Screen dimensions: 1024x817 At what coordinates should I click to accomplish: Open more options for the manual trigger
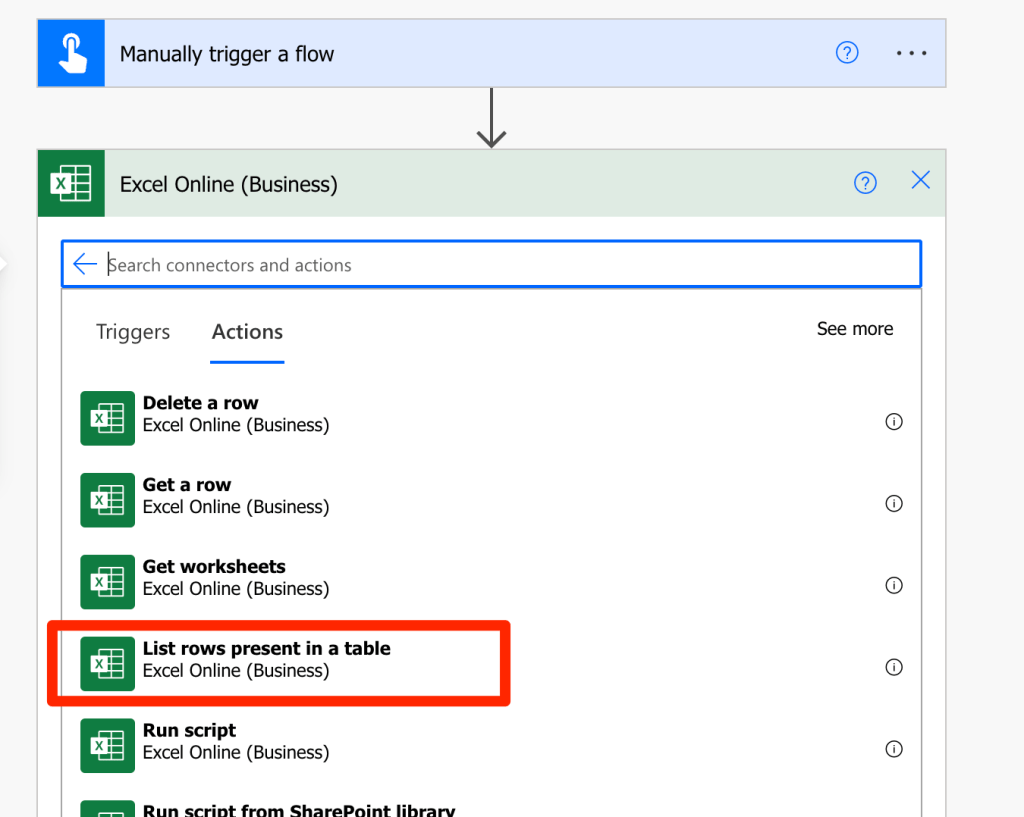911,52
